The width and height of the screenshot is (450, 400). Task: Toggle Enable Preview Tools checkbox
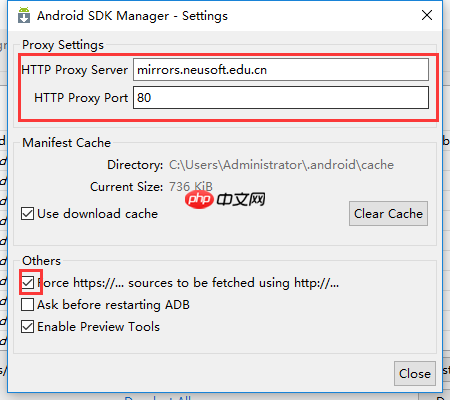click(x=27, y=327)
